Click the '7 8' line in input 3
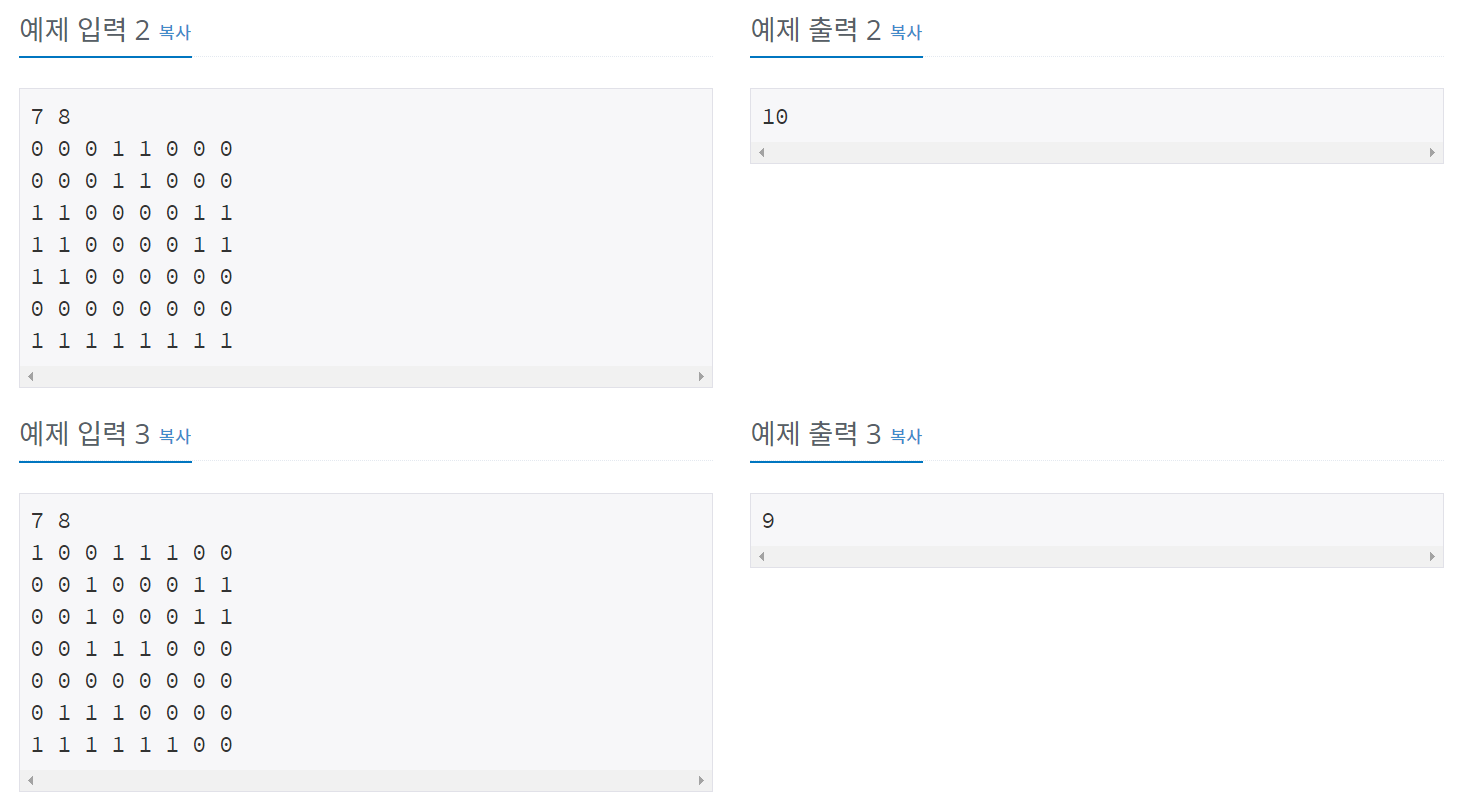The width and height of the screenshot is (1479, 804). (51, 521)
